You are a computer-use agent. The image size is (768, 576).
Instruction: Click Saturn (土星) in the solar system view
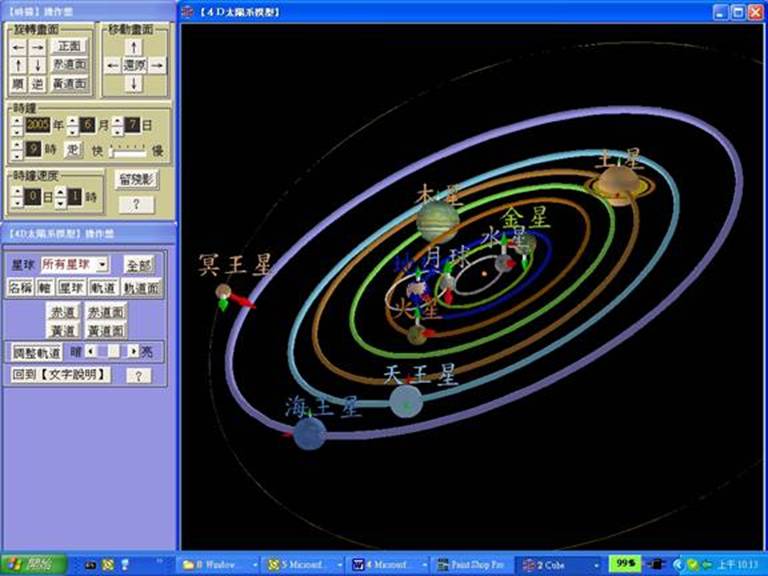(619, 184)
